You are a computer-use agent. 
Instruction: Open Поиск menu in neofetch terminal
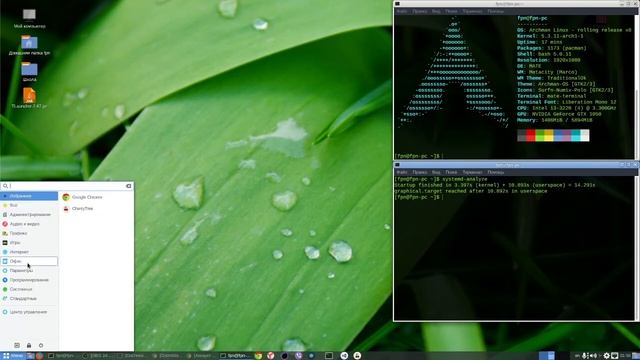click(x=451, y=11)
